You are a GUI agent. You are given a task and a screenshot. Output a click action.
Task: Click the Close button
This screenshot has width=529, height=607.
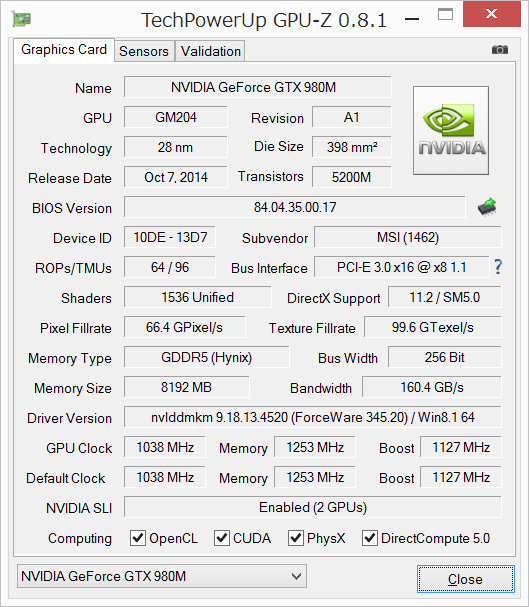tap(466, 579)
